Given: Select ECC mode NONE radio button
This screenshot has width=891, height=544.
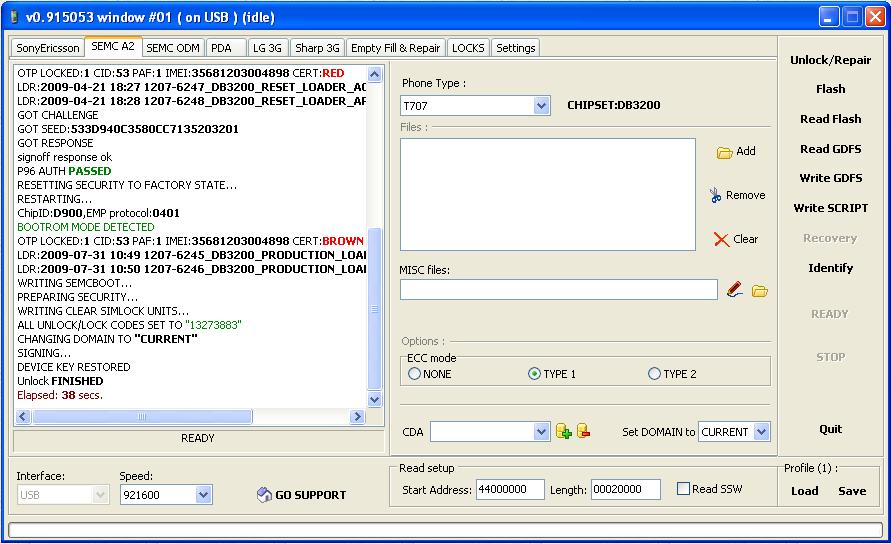Looking at the screenshot, I should pos(414,374).
